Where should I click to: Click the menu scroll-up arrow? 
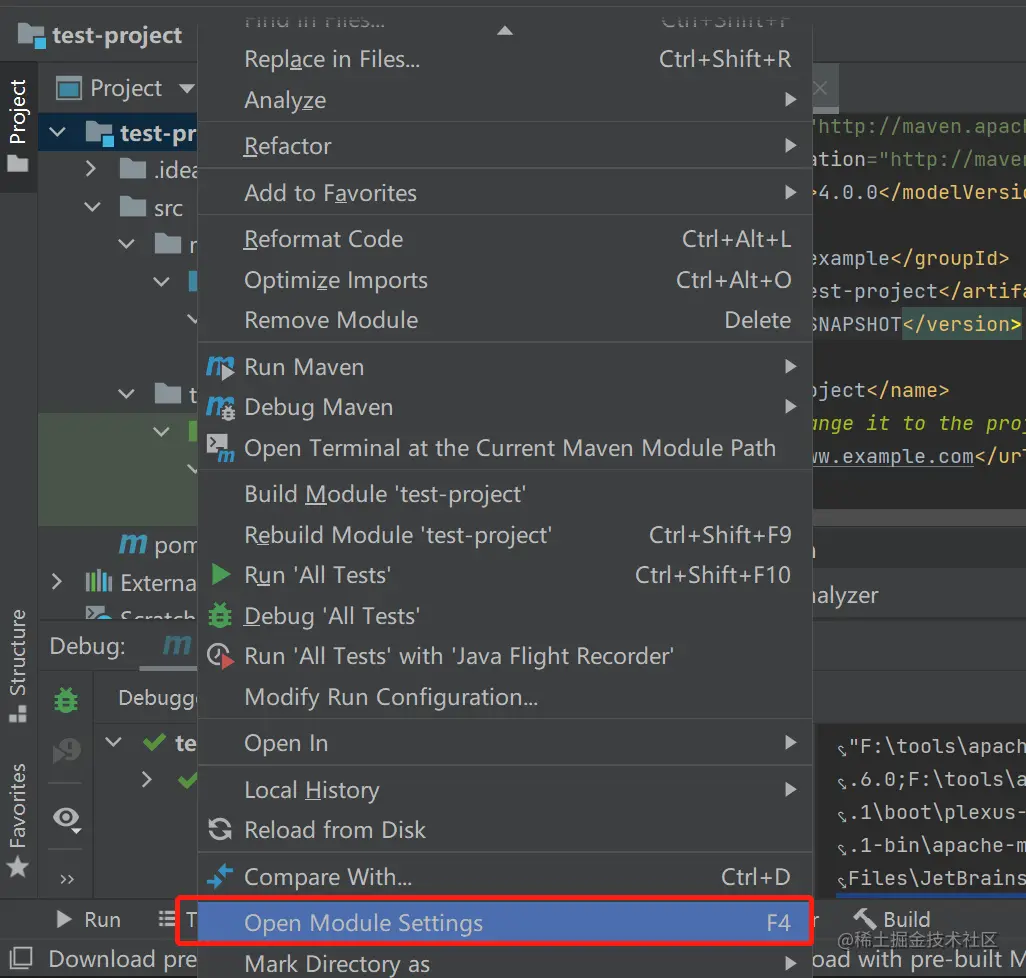click(x=504, y=30)
